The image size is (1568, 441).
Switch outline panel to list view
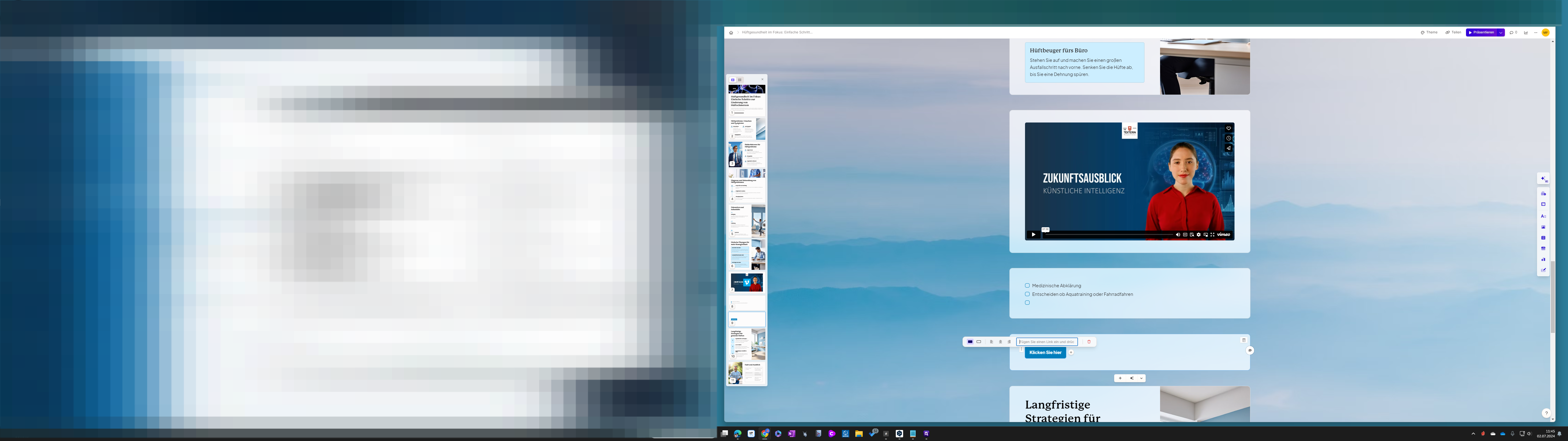click(740, 80)
